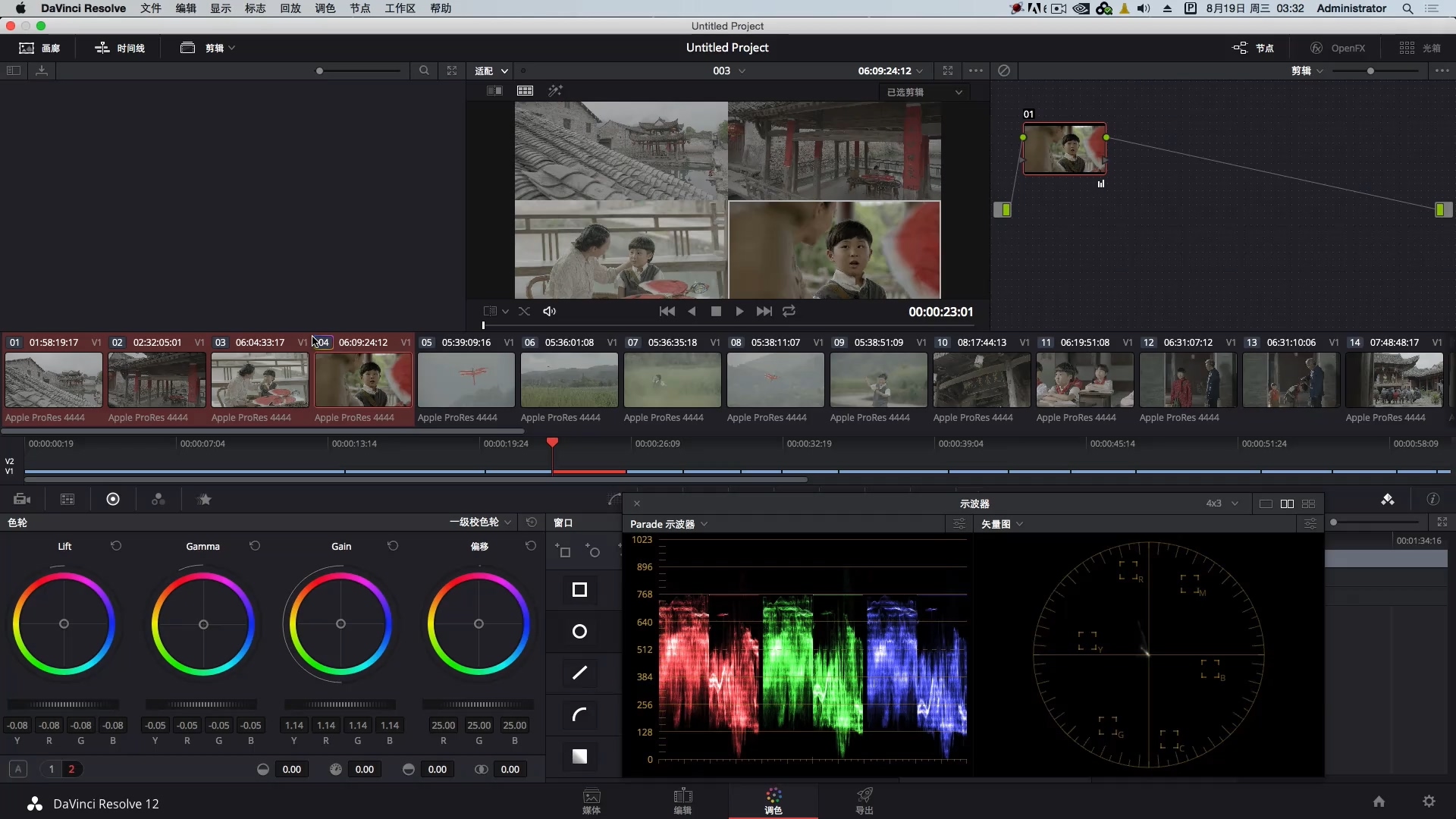The width and height of the screenshot is (1456, 819).
Task: Jump to last frame in viewer transport
Action: click(764, 311)
